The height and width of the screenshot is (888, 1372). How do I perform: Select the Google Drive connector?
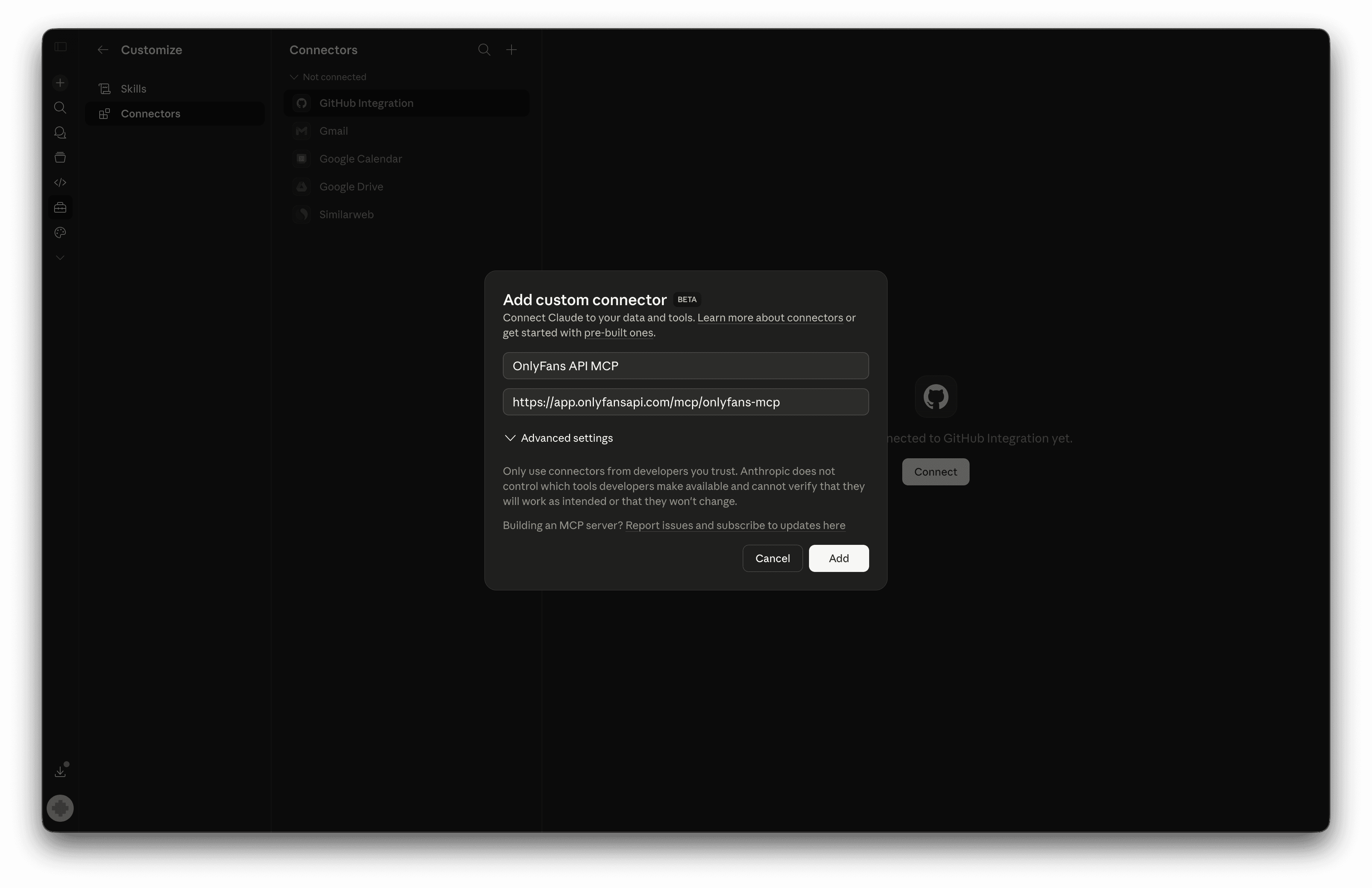406,186
